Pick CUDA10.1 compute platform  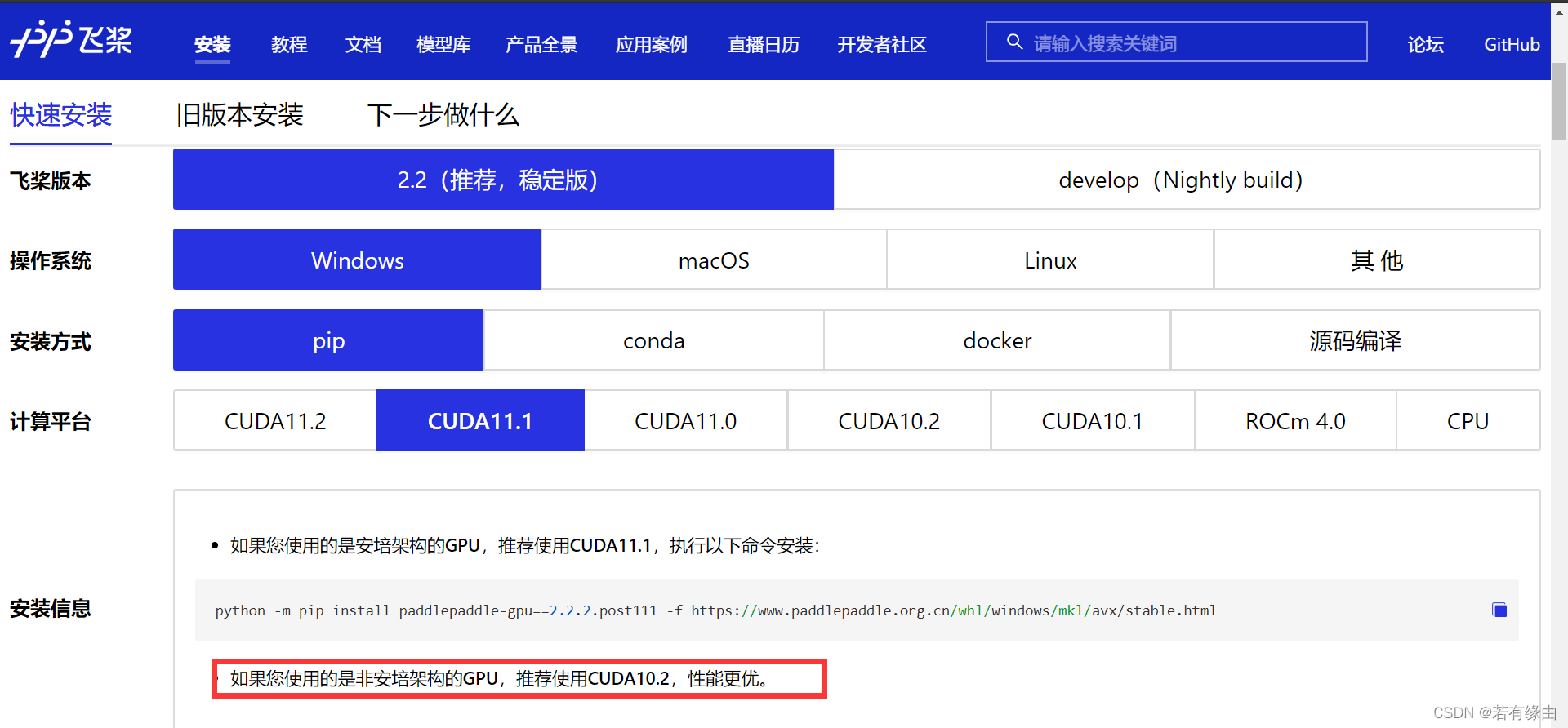(x=1093, y=420)
